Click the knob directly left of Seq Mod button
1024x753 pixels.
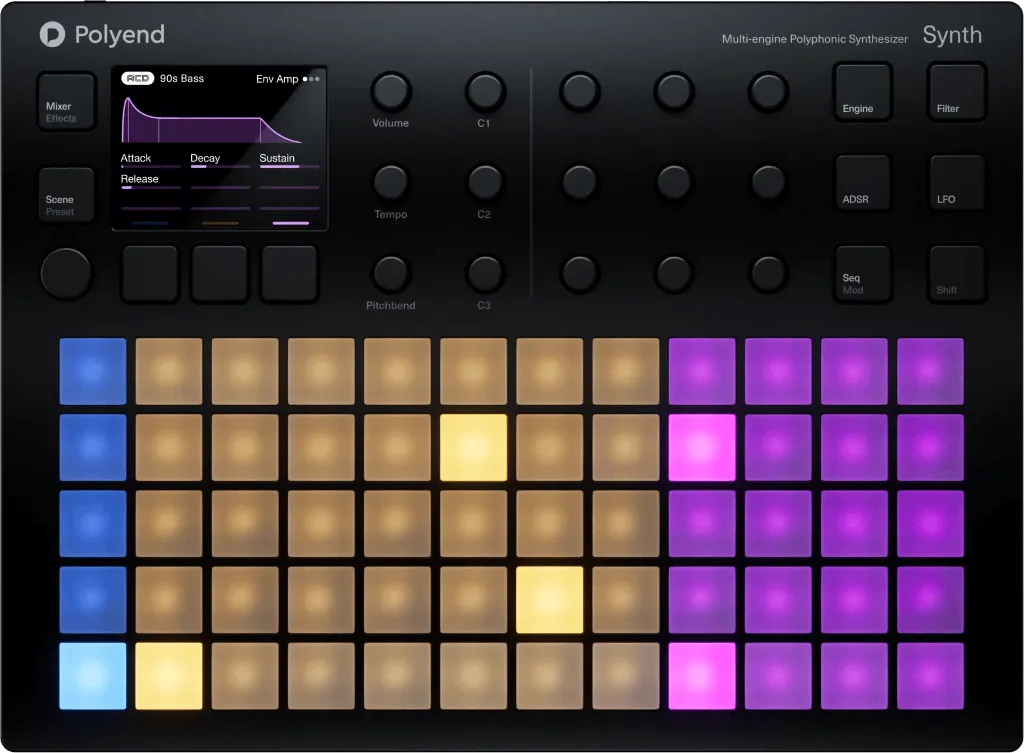coord(768,273)
